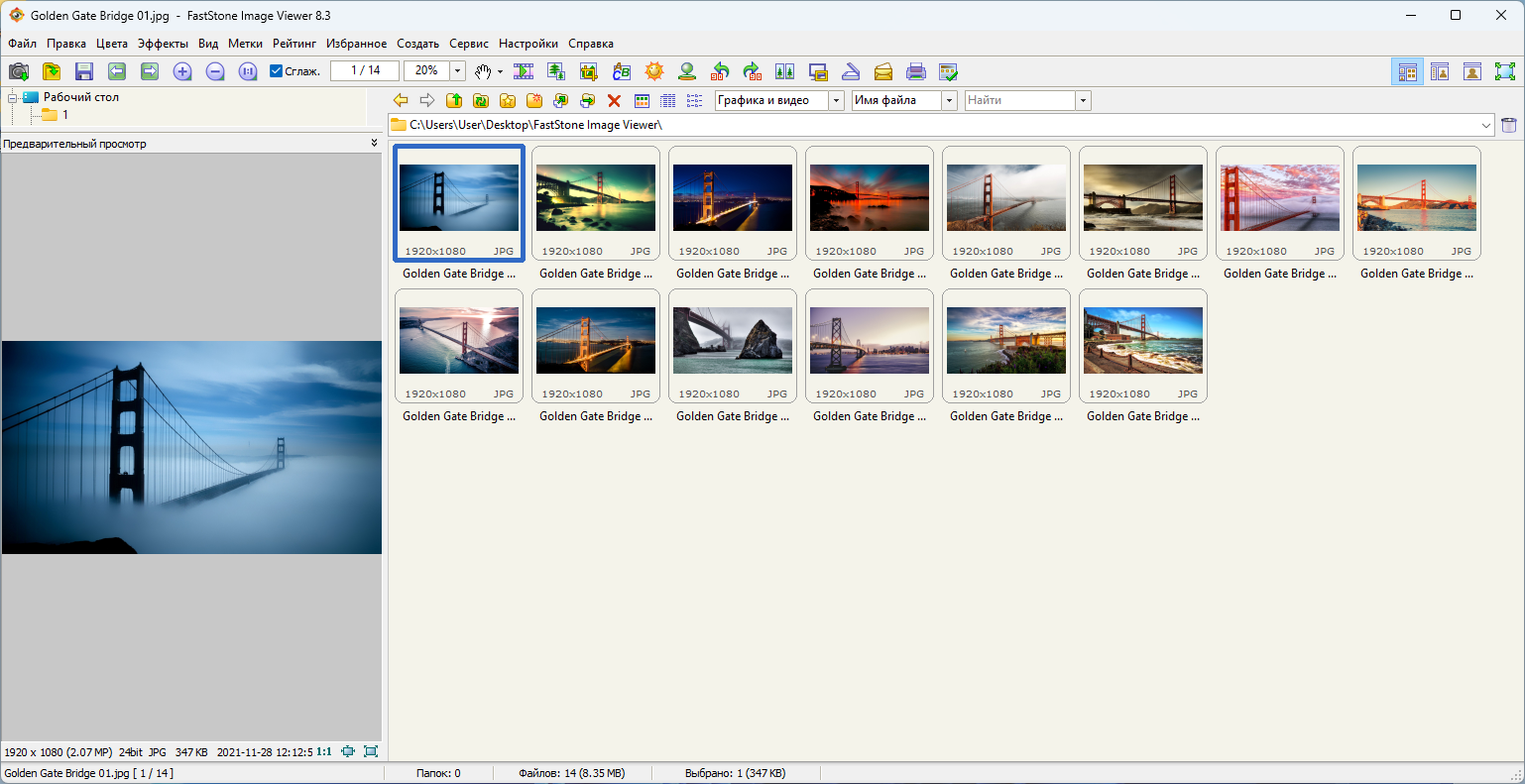
Task: Open the Имя файла sort dropdown
Action: click(949, 100)
